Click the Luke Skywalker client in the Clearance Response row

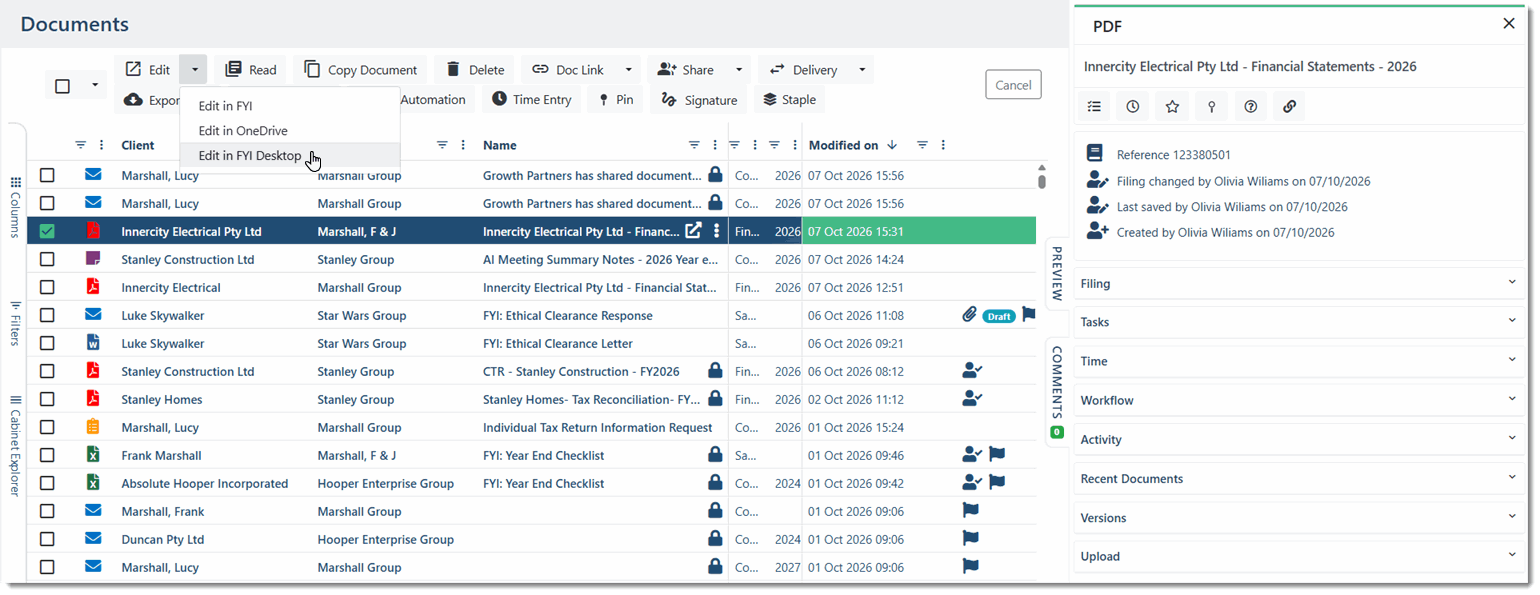coord(163,315)
